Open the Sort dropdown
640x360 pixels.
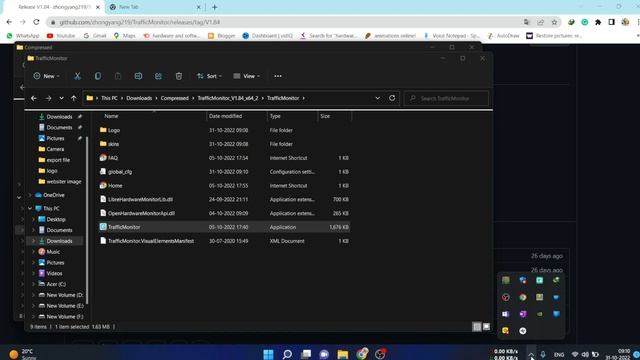(209, 76)
